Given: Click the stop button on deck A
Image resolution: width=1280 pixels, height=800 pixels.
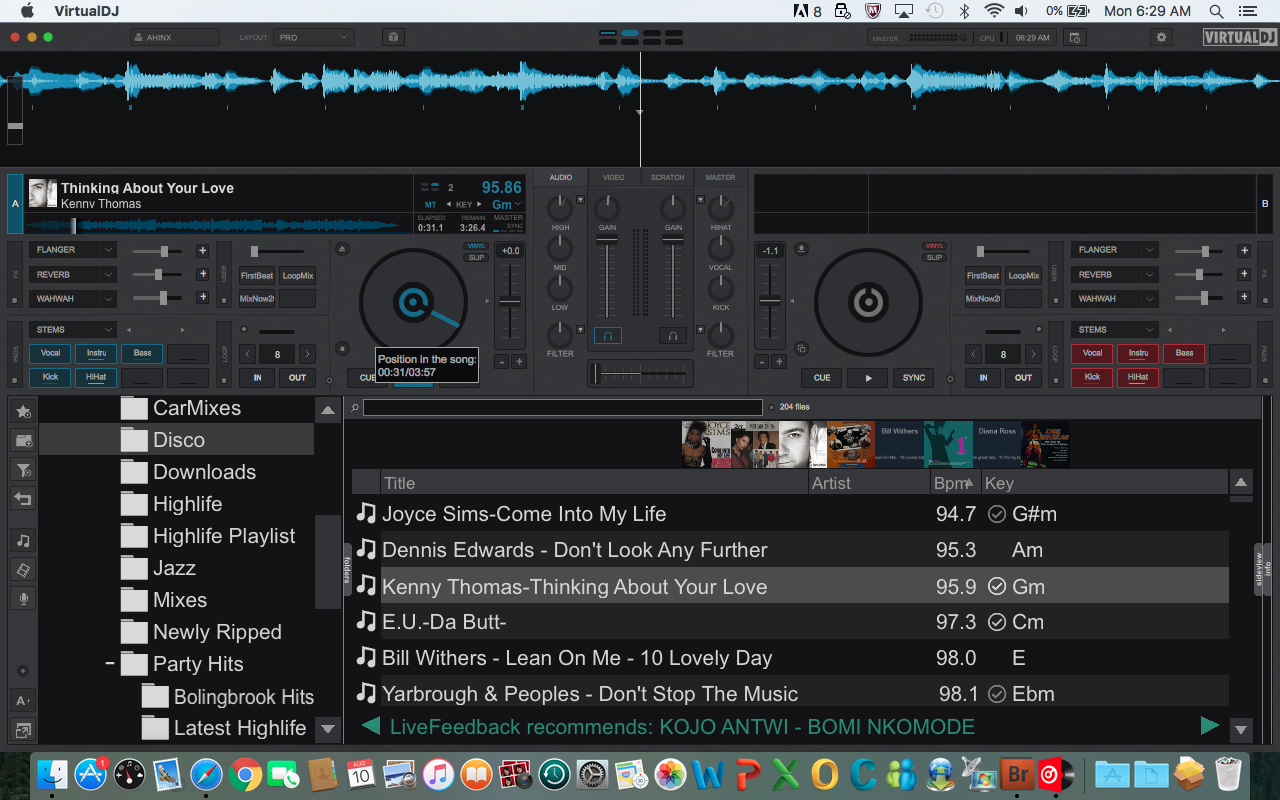Looking at the screenshot, I should (343, 348).
